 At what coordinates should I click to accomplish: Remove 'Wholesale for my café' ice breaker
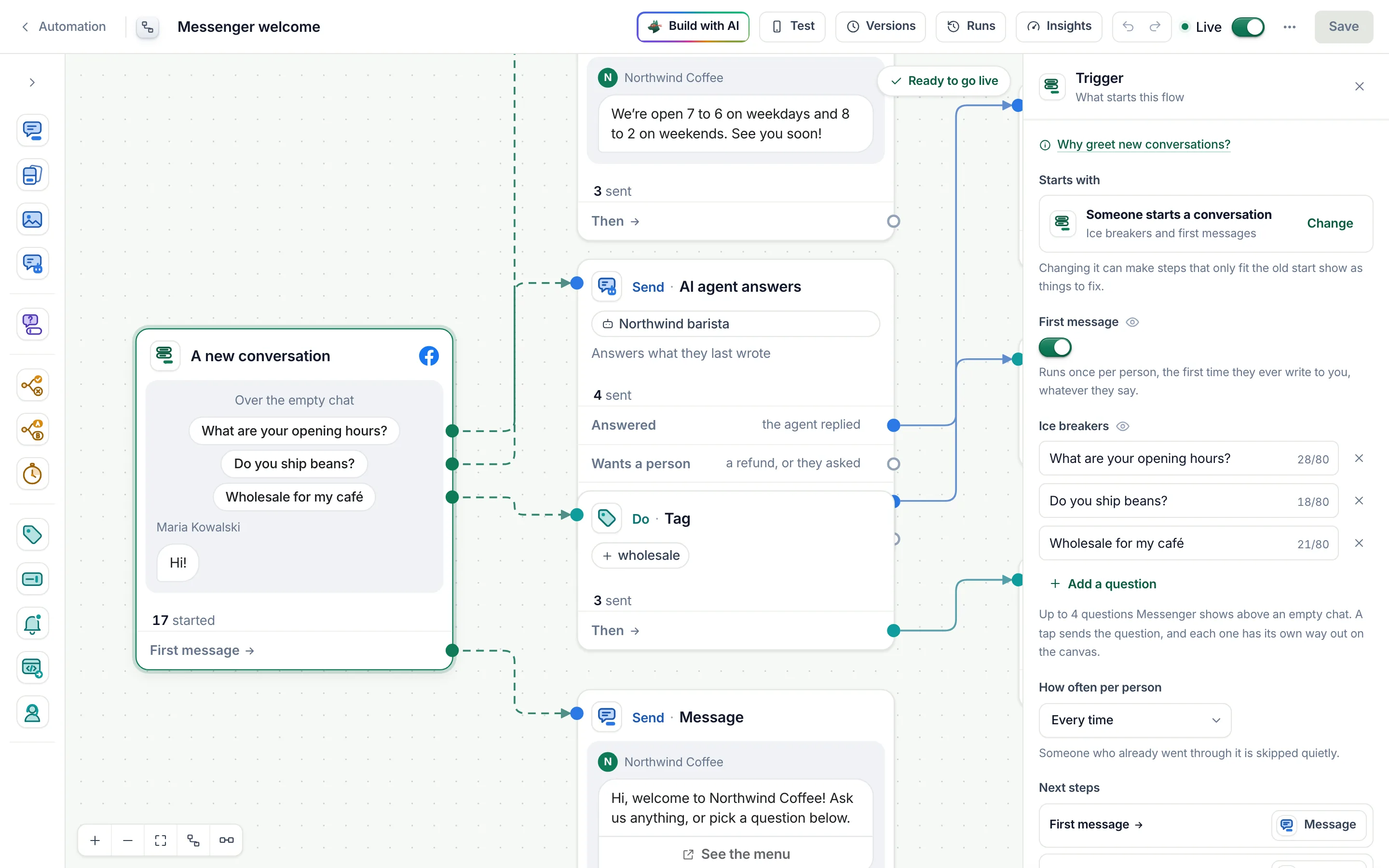point(1359,543)
